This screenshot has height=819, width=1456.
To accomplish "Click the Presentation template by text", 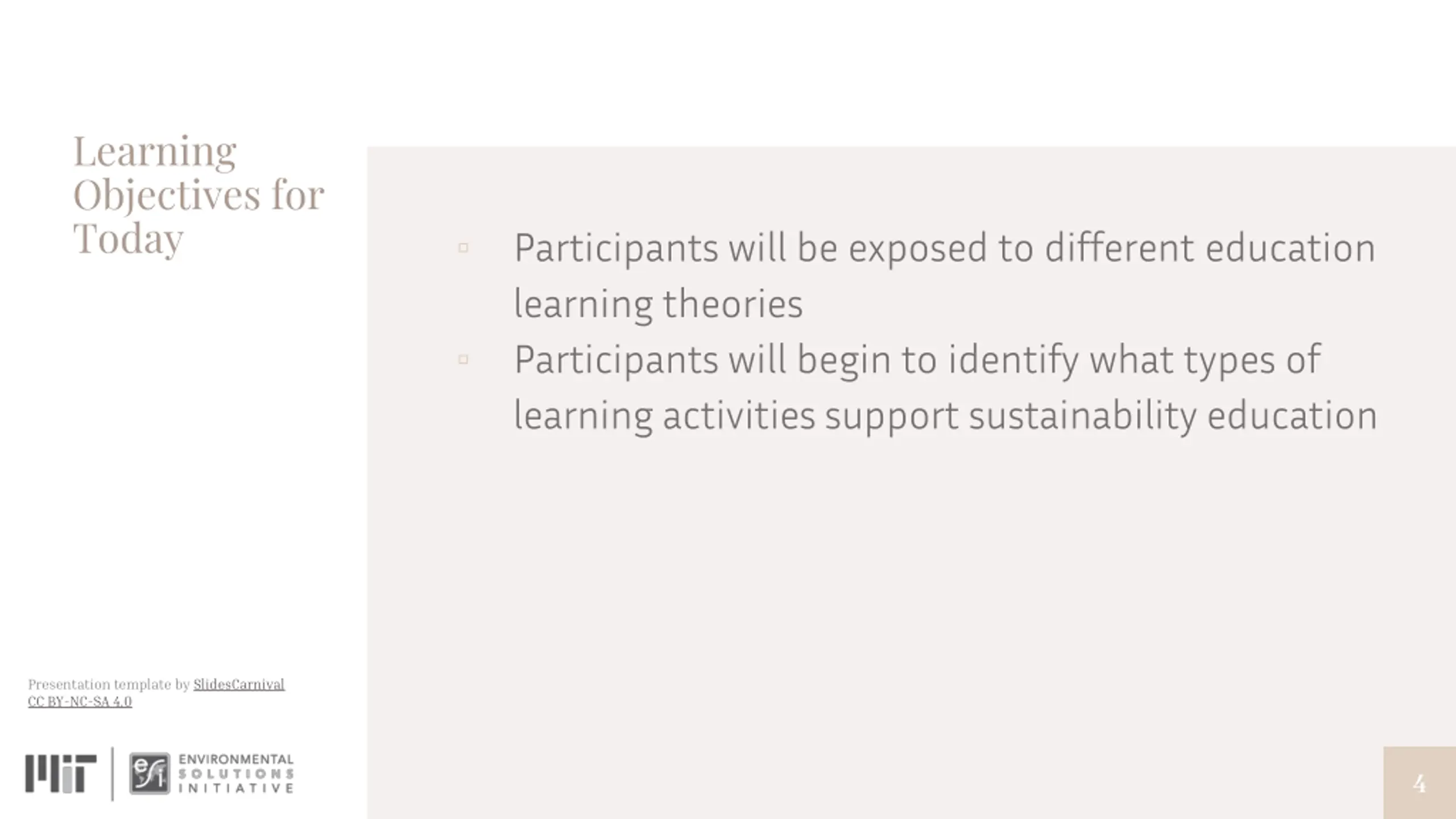I will coord(109,684).
